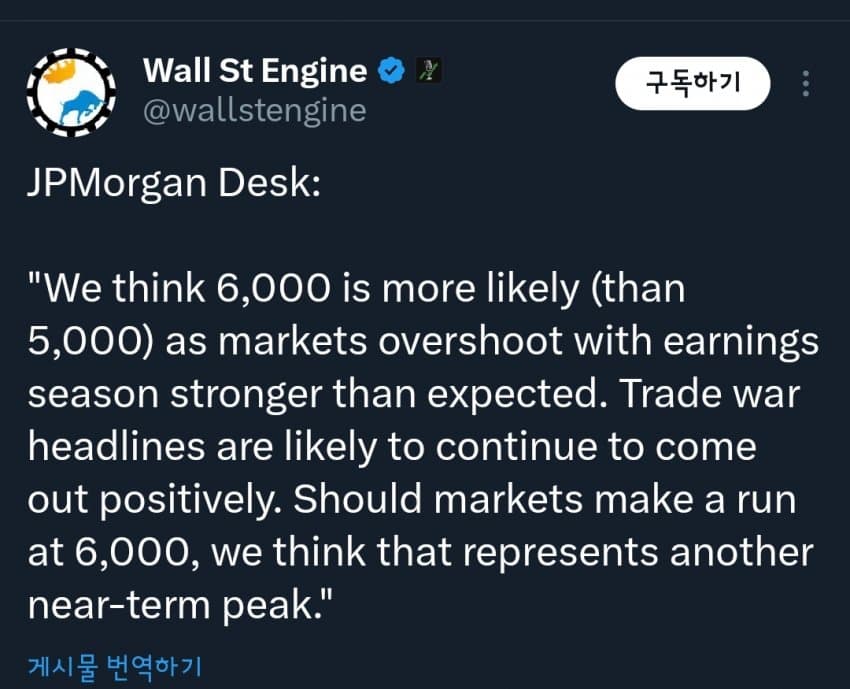Click the line starting "out positively"
The height and width of the screenshot is (689, 850).
click(x=412, y=500)
